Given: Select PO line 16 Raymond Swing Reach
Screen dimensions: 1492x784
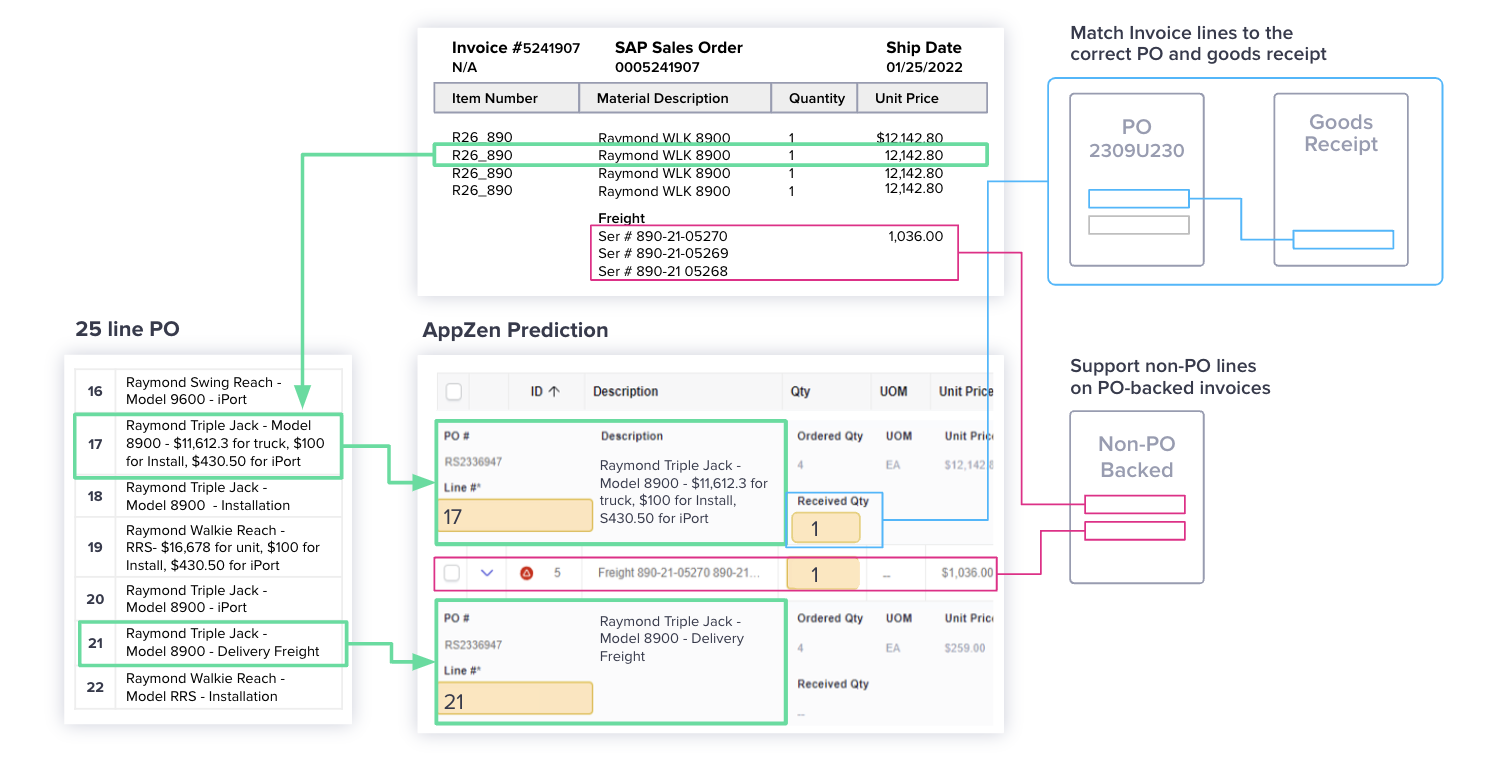Looking at the screenshot, I should (x=208, y=390).
